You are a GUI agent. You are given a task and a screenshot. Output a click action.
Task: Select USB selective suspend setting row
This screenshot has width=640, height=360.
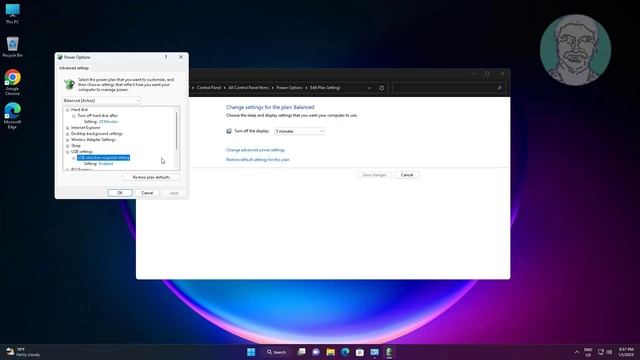point(104,158)
